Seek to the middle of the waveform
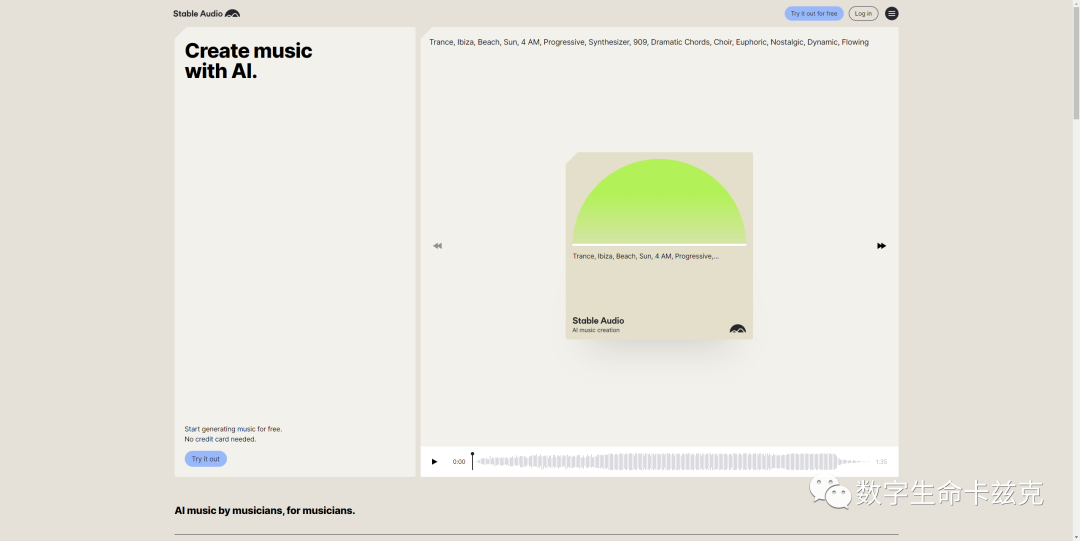The image size is (1080, 541). (670, 462)
